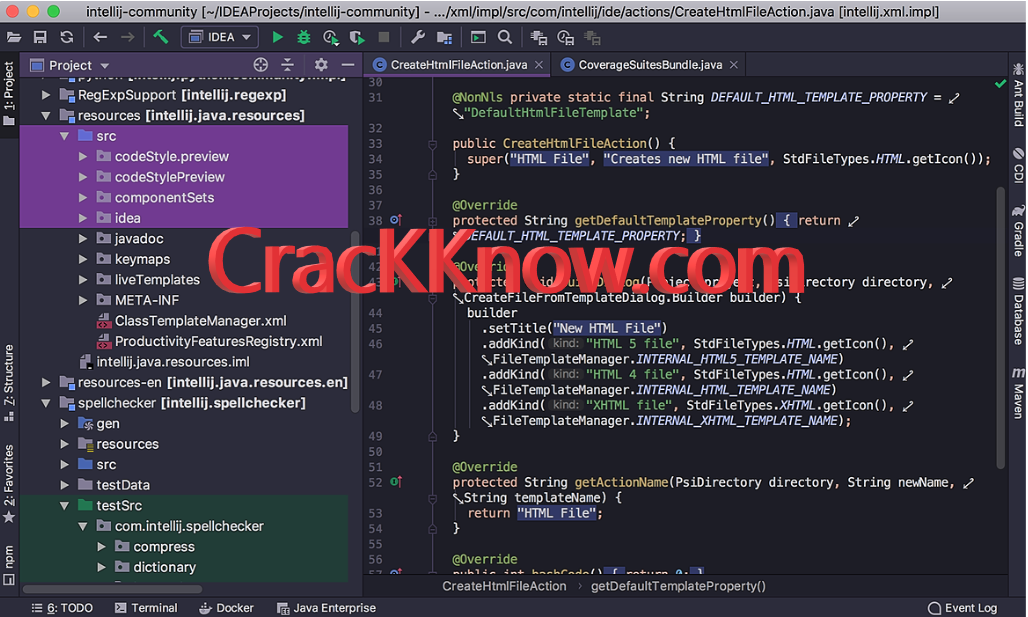Collapse the testSrc folder node

[64, 506]
